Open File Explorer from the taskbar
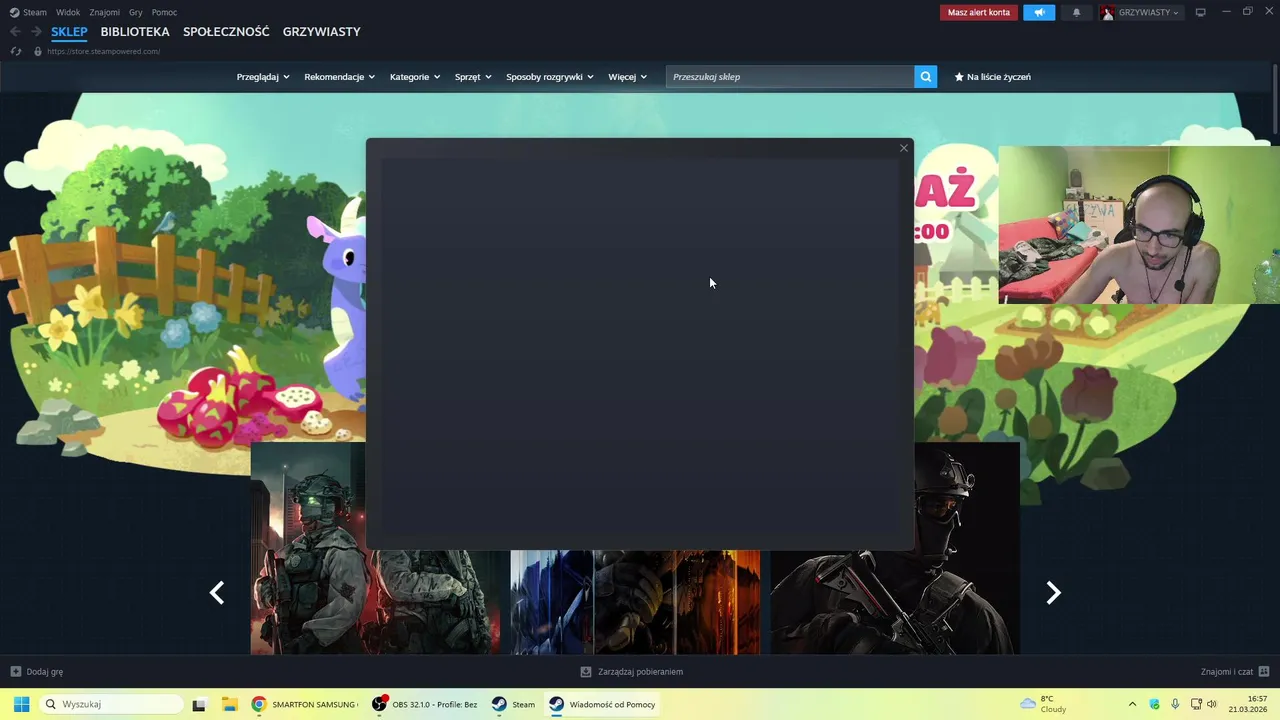This screenshot has width=1280, height=720. coord(229,704)
